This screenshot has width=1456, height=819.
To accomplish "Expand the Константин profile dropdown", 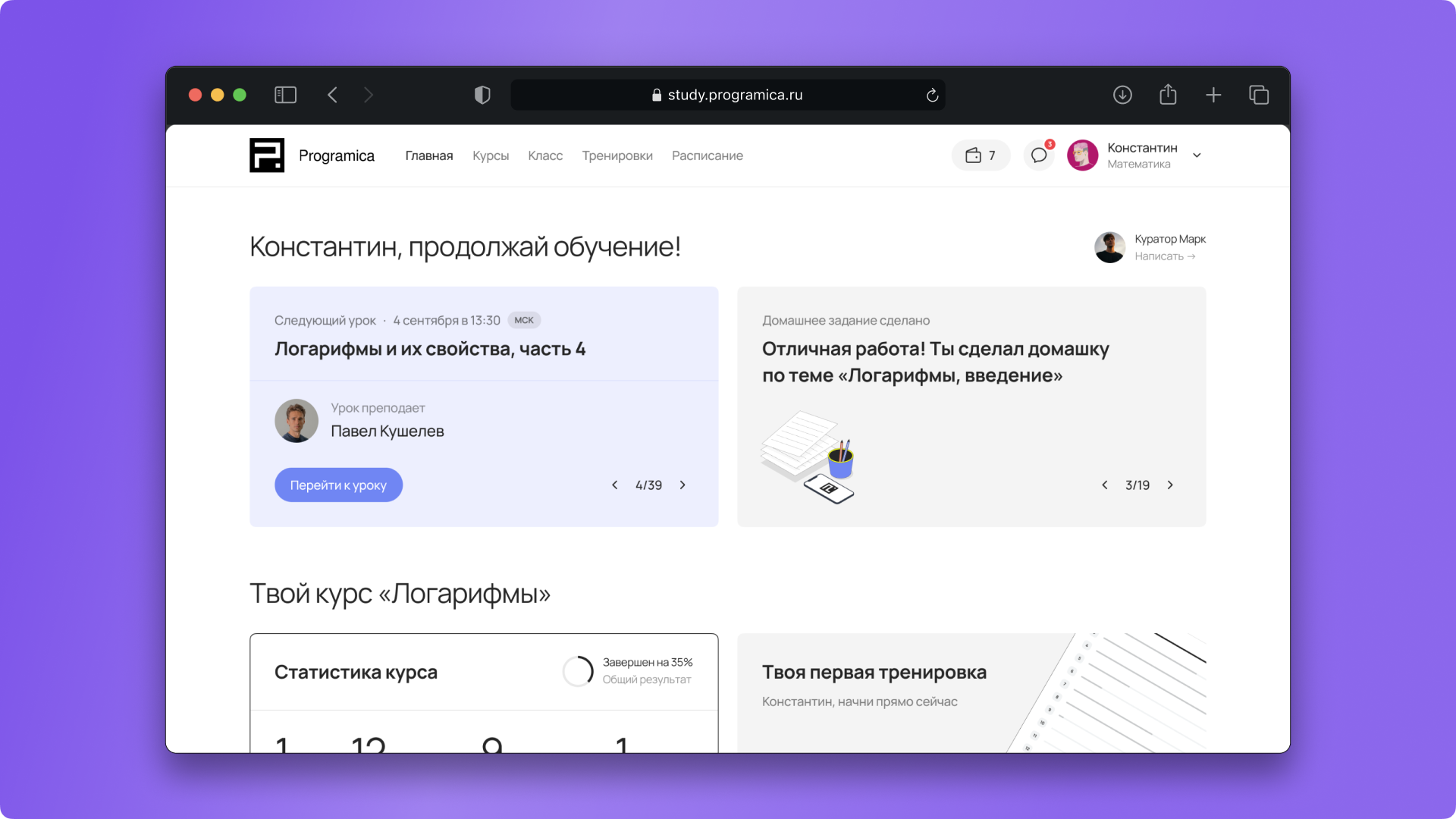I will [1197, 155].
